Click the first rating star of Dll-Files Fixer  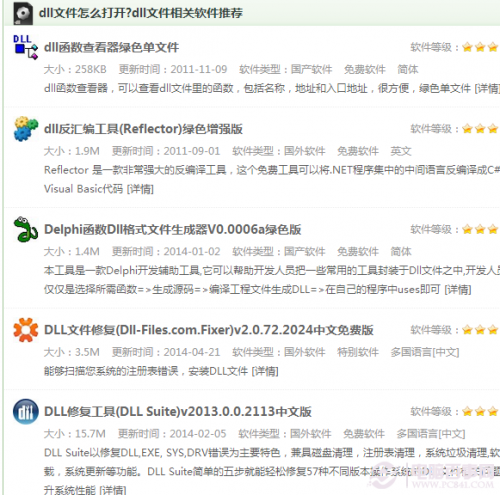pyautogui.click(x=467, y=330)
